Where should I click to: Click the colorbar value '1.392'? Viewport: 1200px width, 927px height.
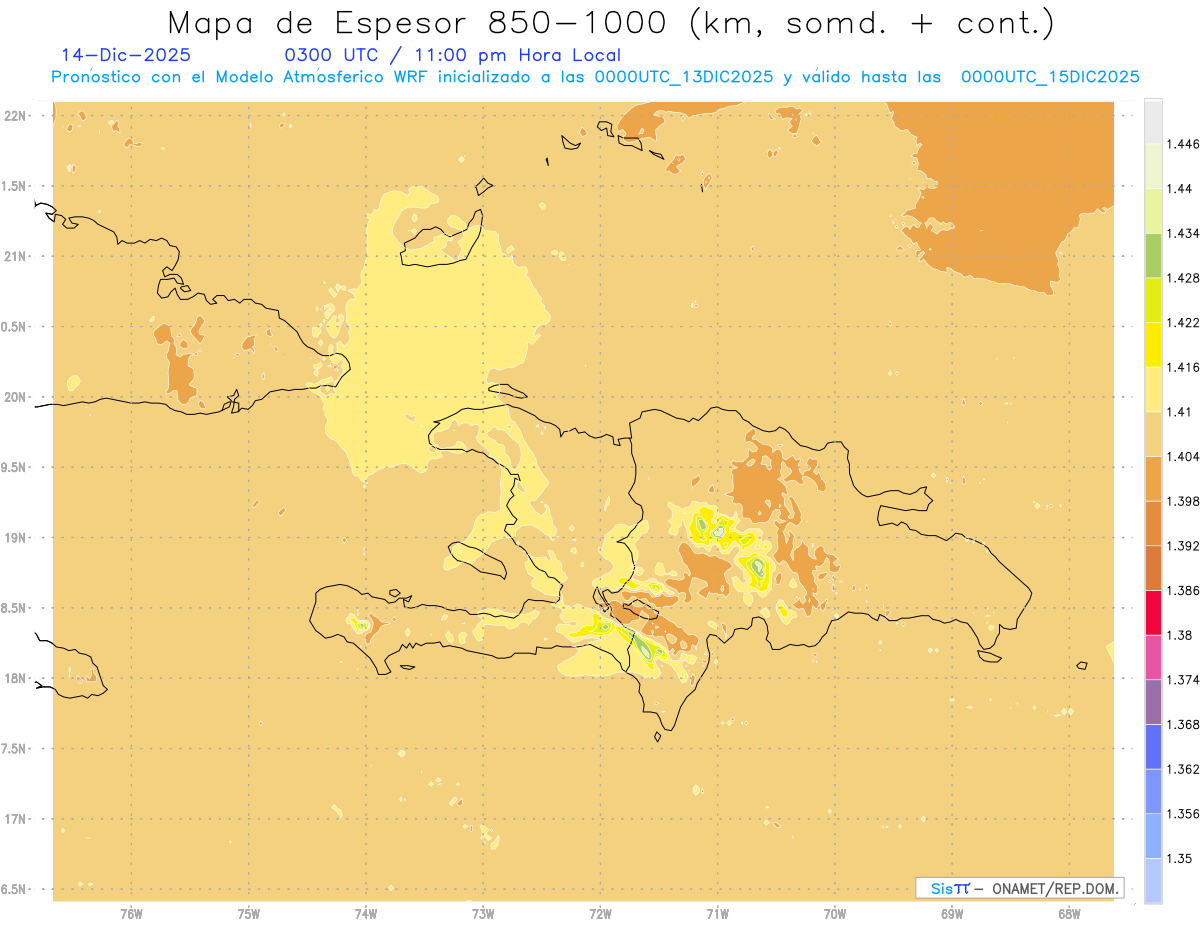(1185, 546)
